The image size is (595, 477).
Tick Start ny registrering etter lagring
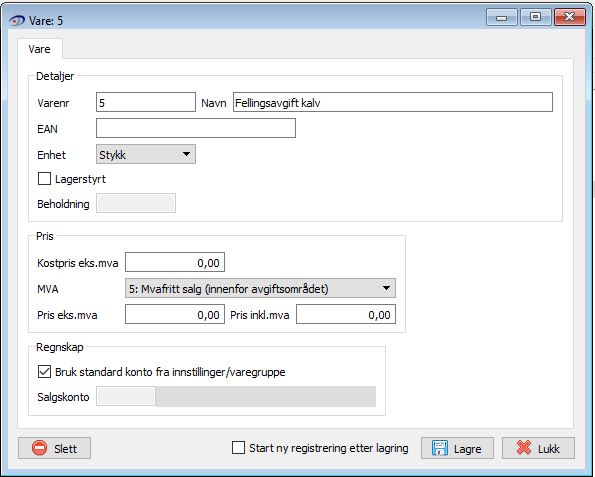pyautogui.click(x=238, y=448)
